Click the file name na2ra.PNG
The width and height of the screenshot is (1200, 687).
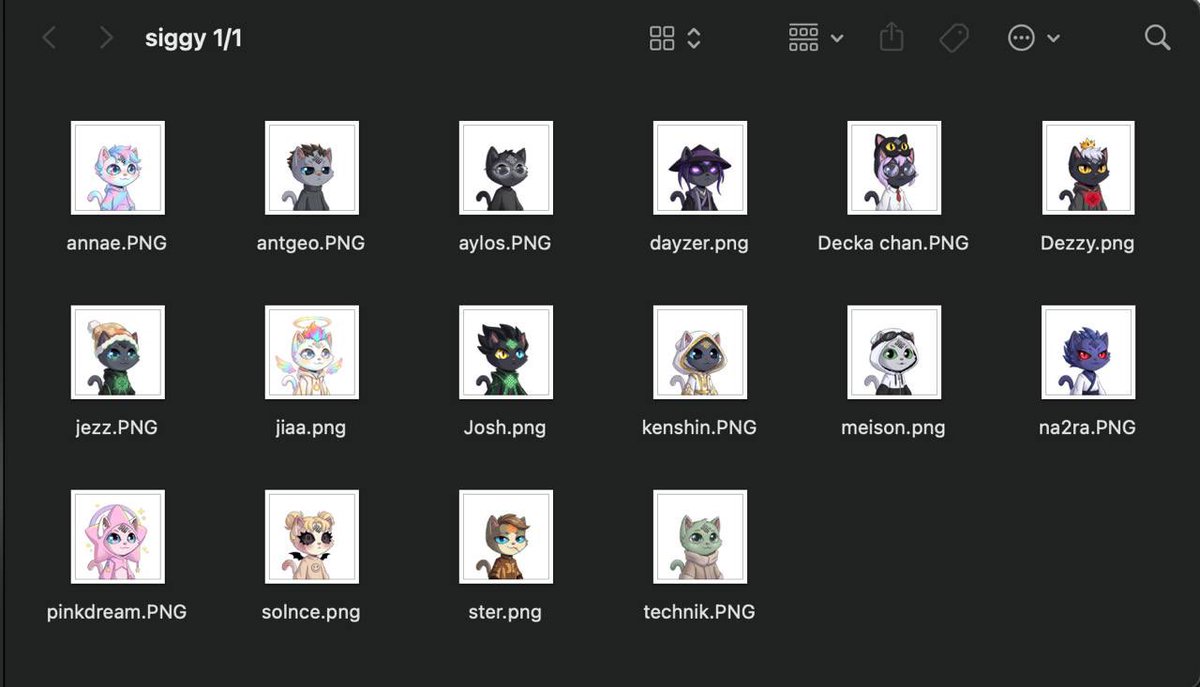[x=1087, y=427]
